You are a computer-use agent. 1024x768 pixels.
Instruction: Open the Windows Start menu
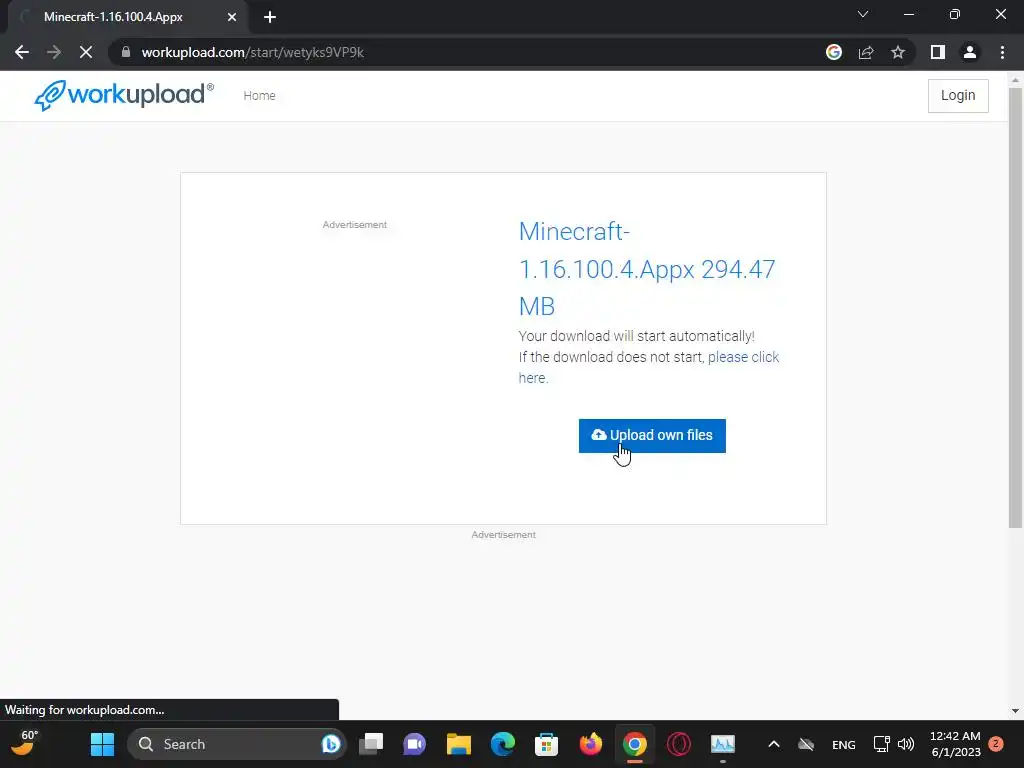pyautogui.click(x=102, y=744)
